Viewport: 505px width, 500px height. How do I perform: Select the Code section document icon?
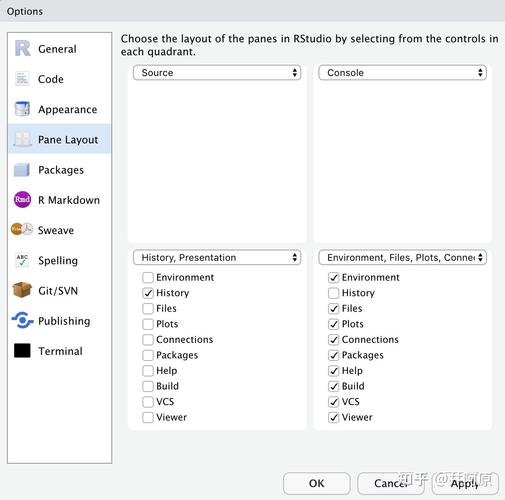[22, 79]
